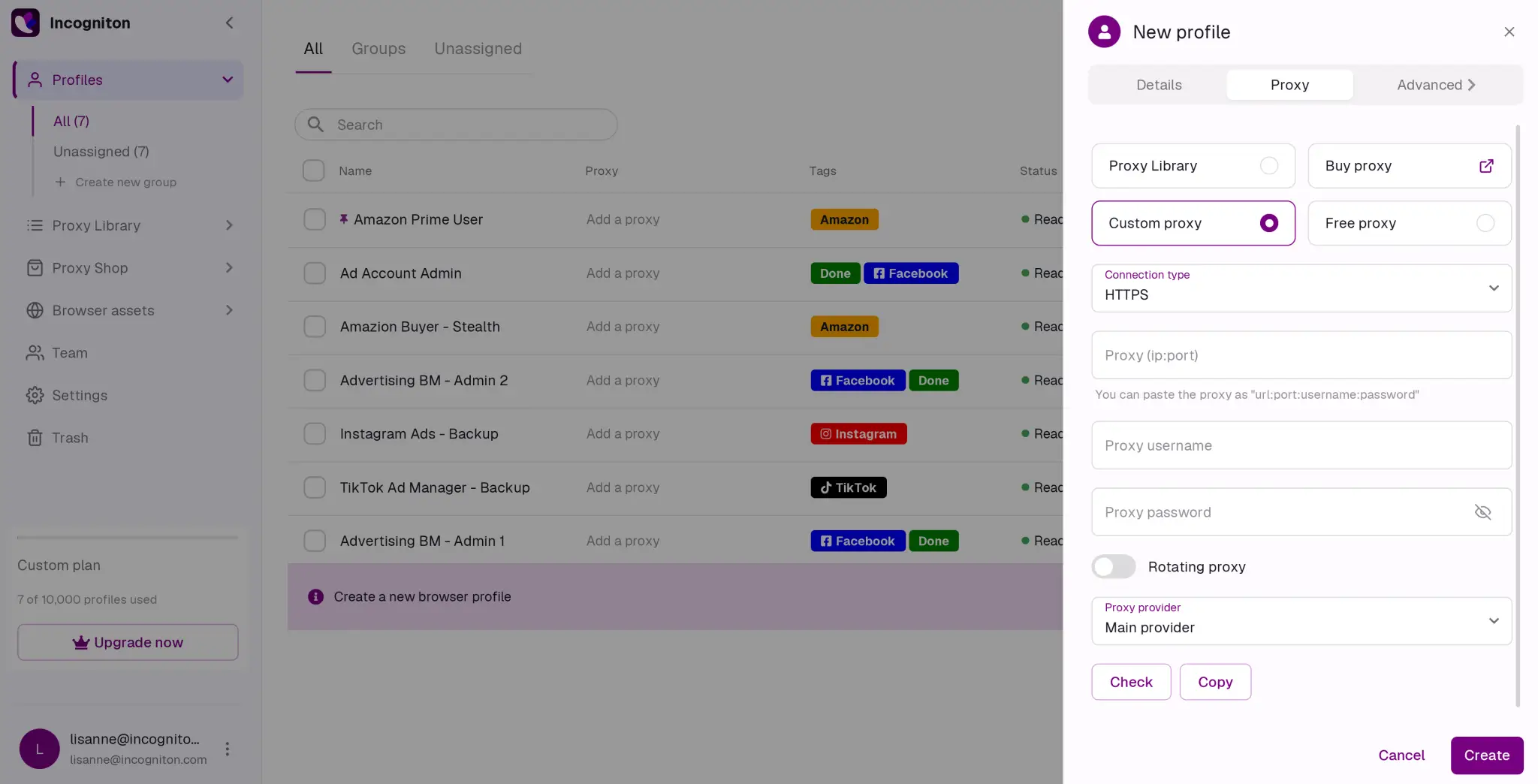
Task: Click the profile usage progress bar
Action: pos(128,537)
